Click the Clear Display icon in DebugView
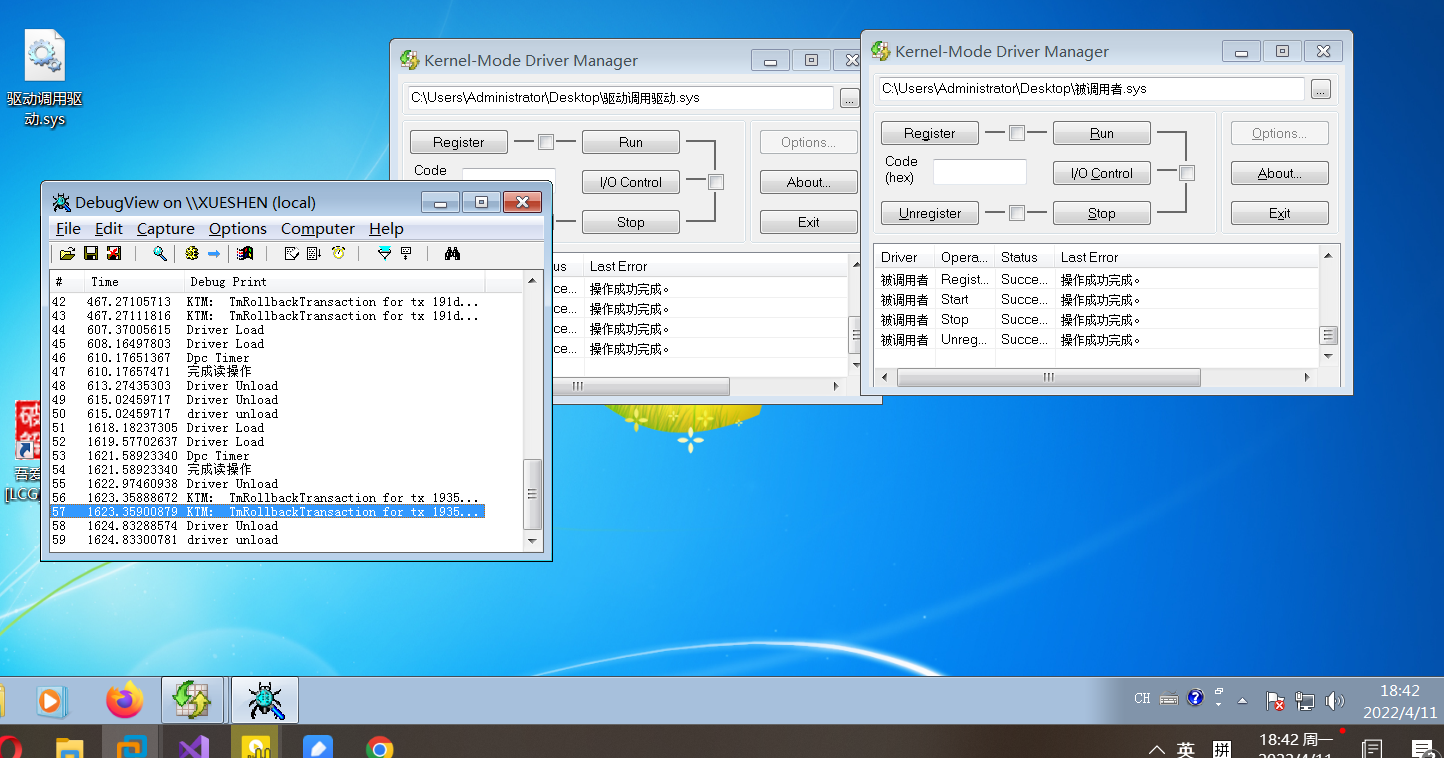 point(291,254)
